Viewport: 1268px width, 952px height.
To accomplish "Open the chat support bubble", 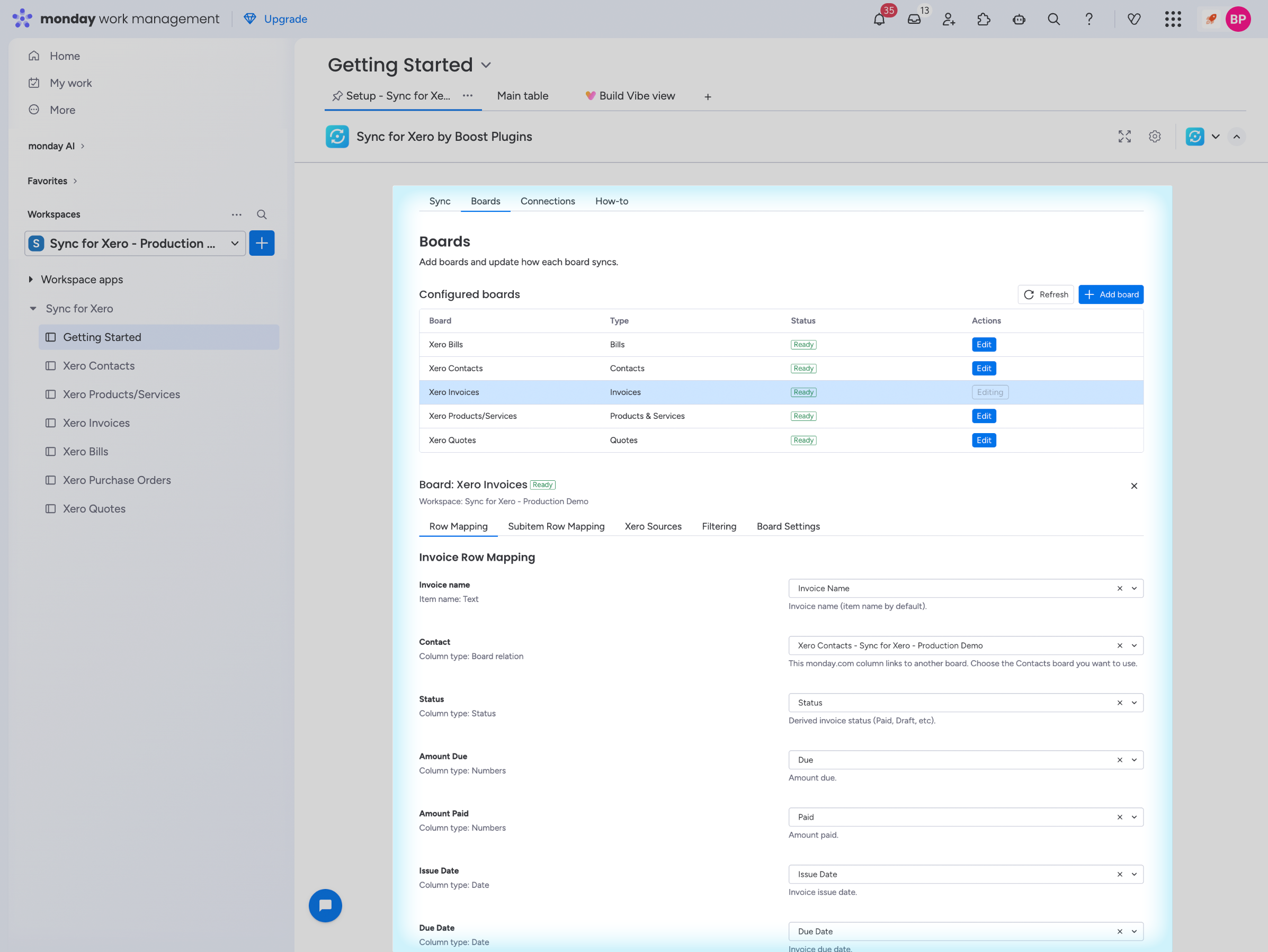I will (x=325, y=905).
